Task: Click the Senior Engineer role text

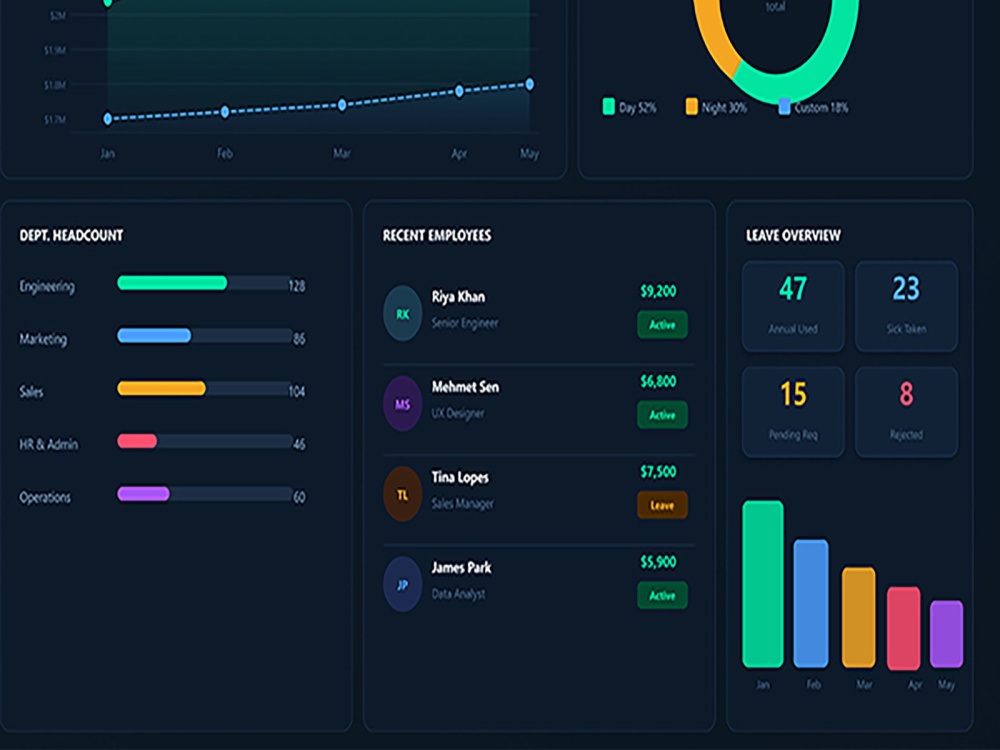Action: 465,323
